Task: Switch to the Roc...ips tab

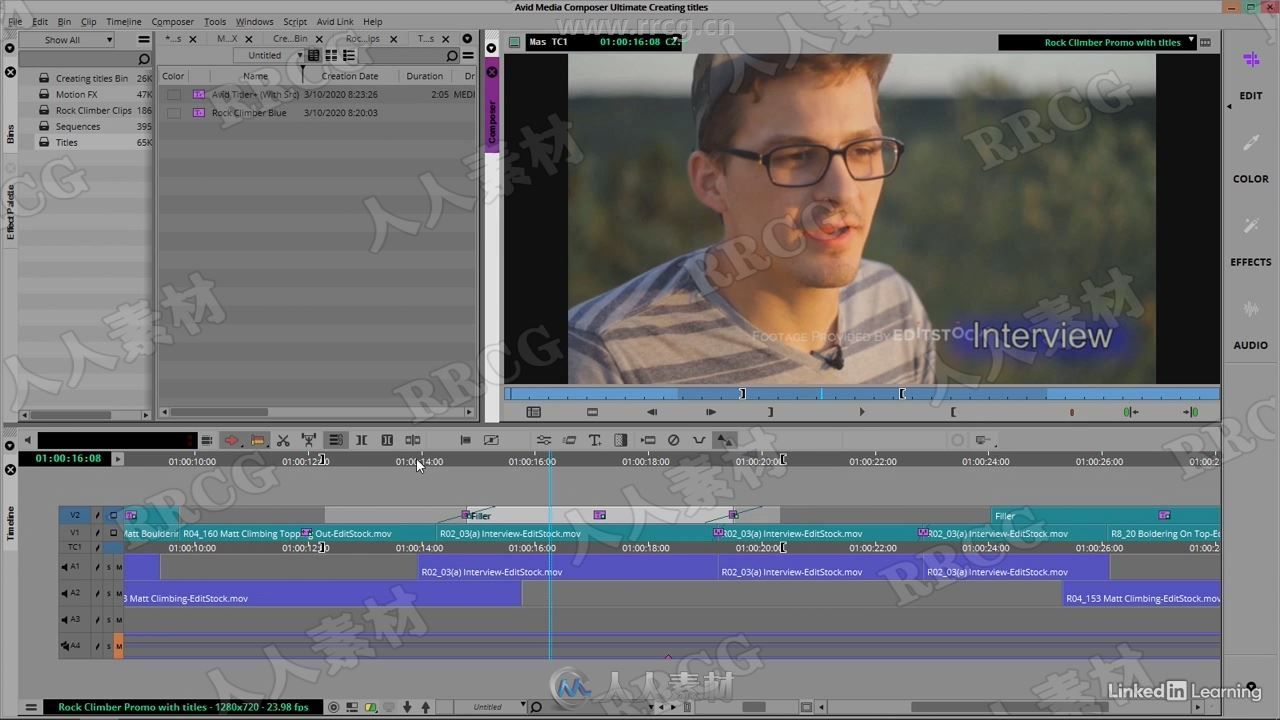Action: (362, 39)
